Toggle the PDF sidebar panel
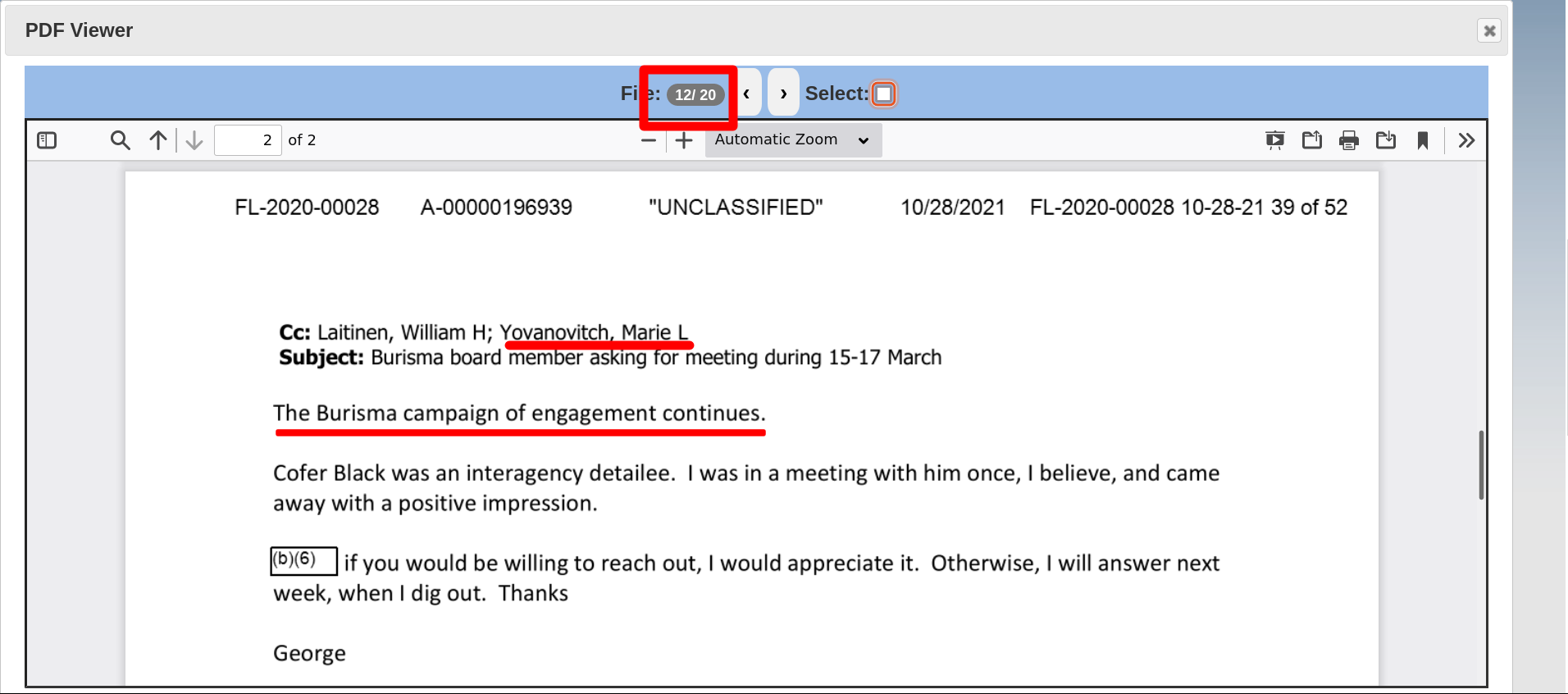The image size is (1568, 694). 48,140
